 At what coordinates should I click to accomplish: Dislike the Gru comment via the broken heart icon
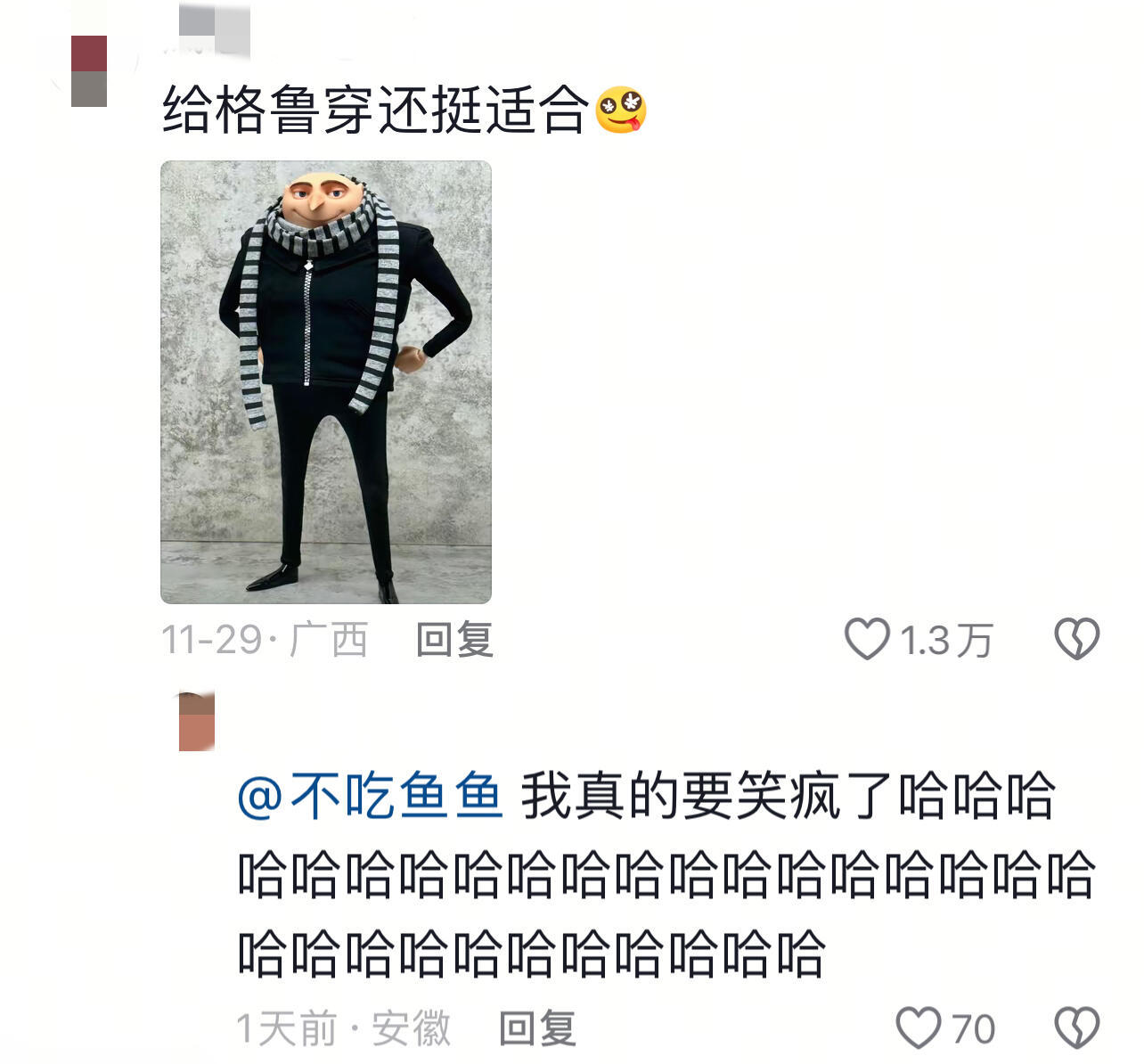click(1077, 639)
